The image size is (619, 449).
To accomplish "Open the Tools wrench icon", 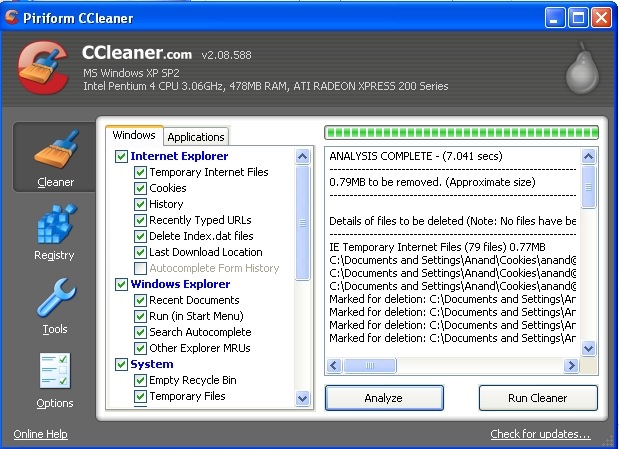I will [56, 298].
